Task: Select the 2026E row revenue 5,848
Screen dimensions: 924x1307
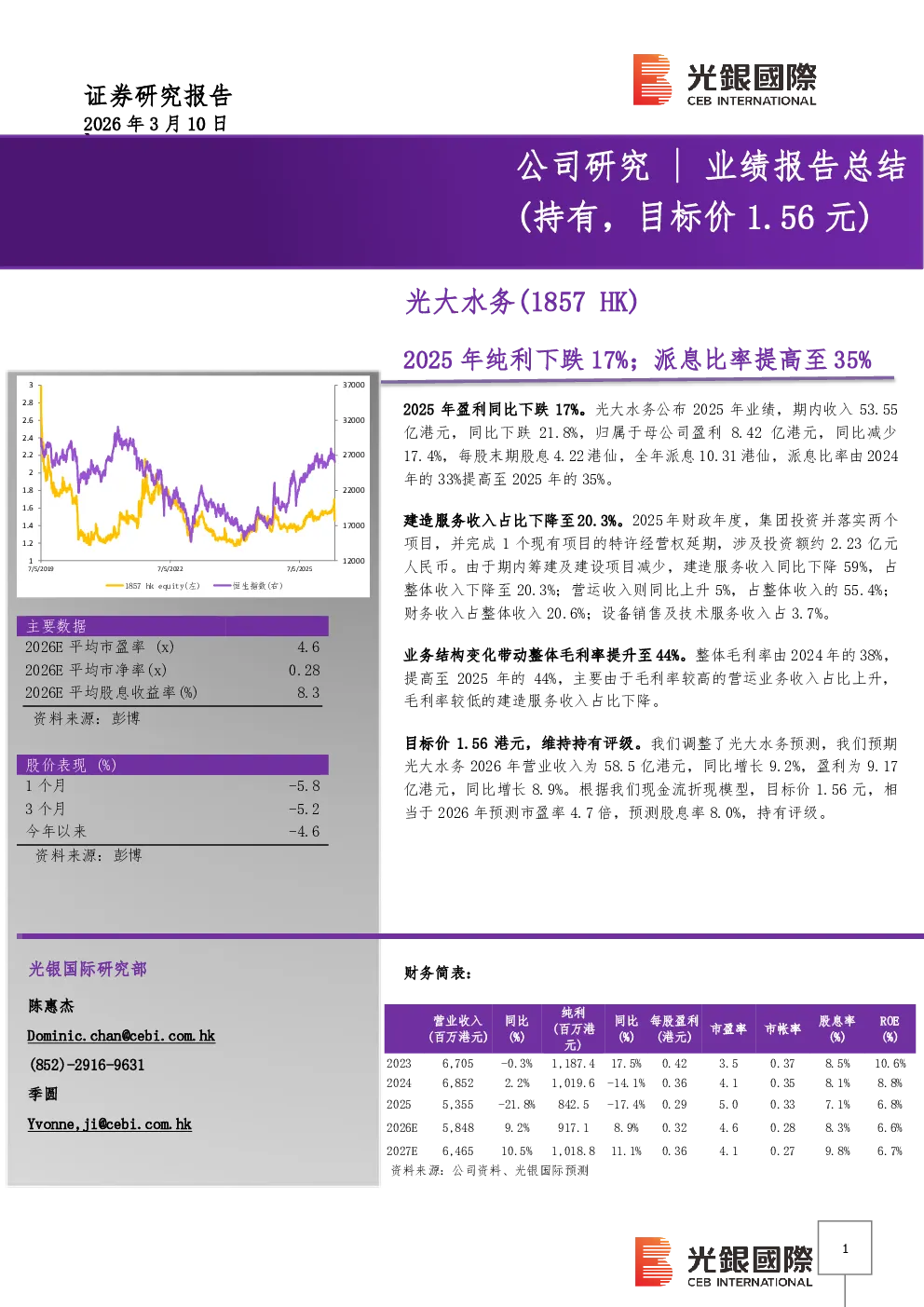Action: 457,1127
